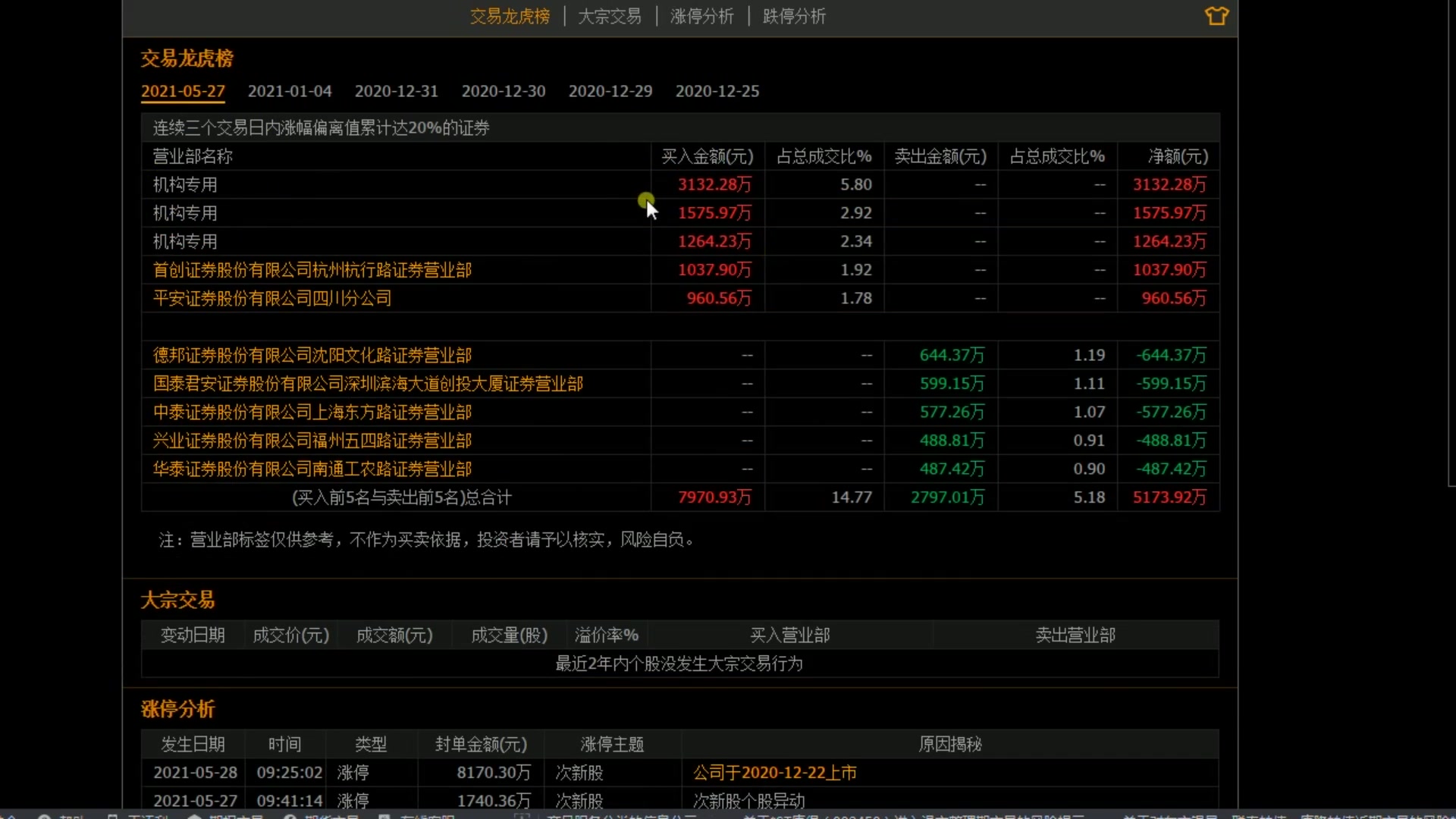
Task: Click the 封单金额(元) column header
Action: click(481, 745)
